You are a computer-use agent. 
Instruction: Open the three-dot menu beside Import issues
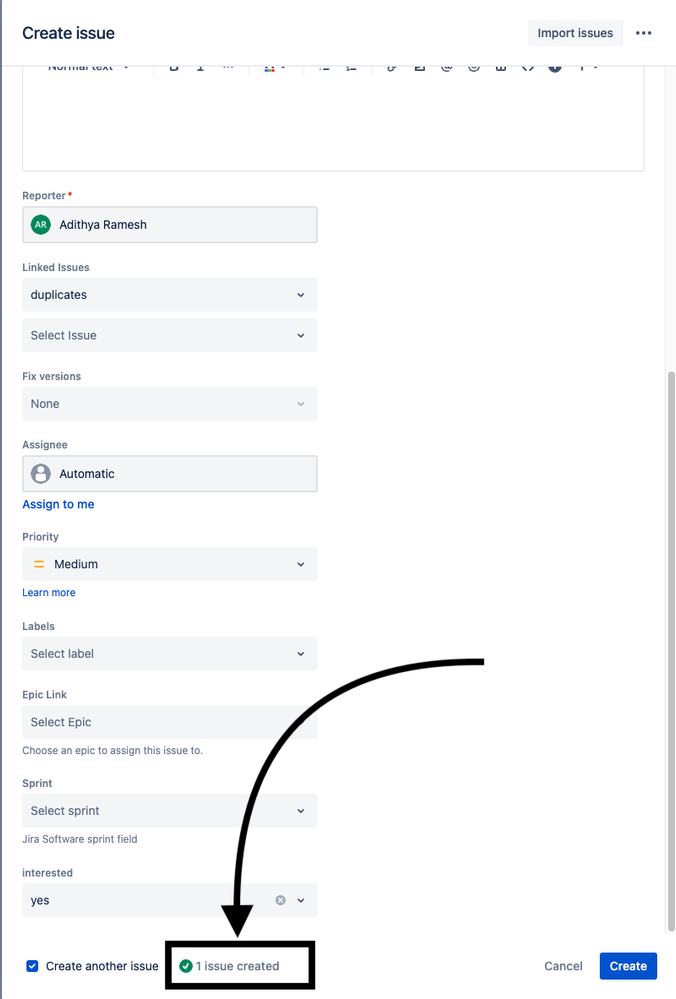(643, 32)
